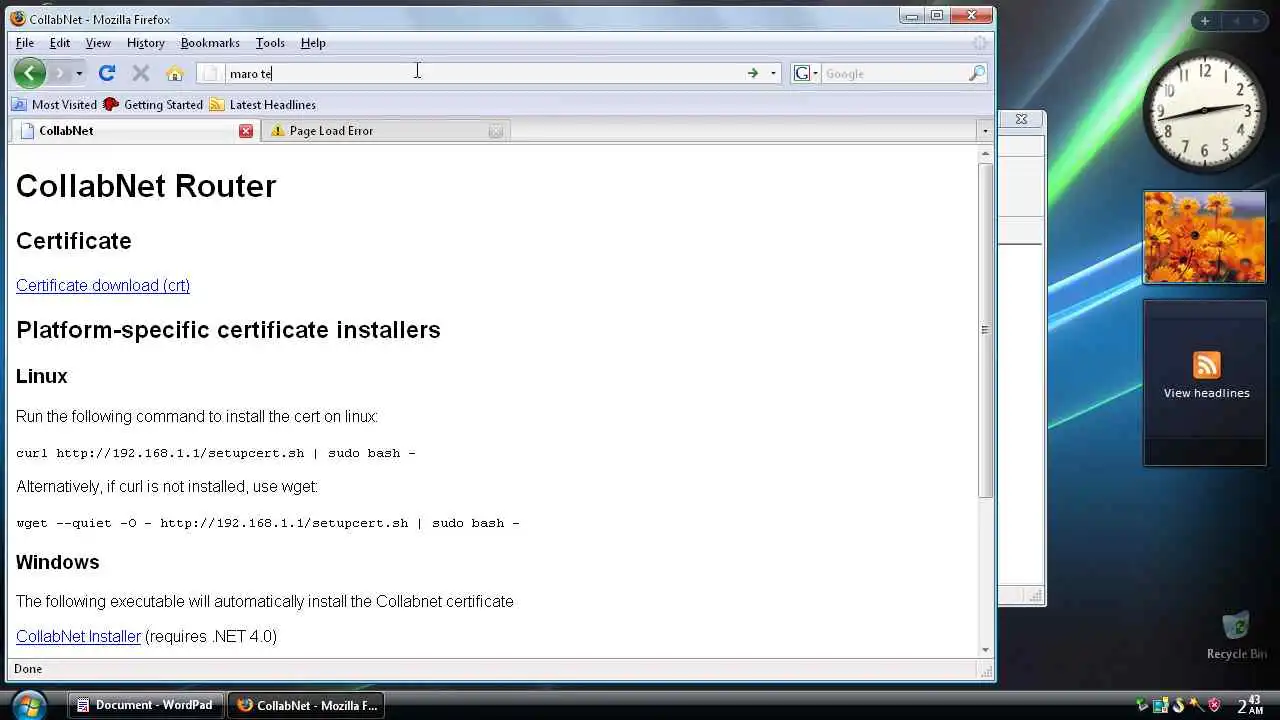Open the History menu

[x=146, y=43]
